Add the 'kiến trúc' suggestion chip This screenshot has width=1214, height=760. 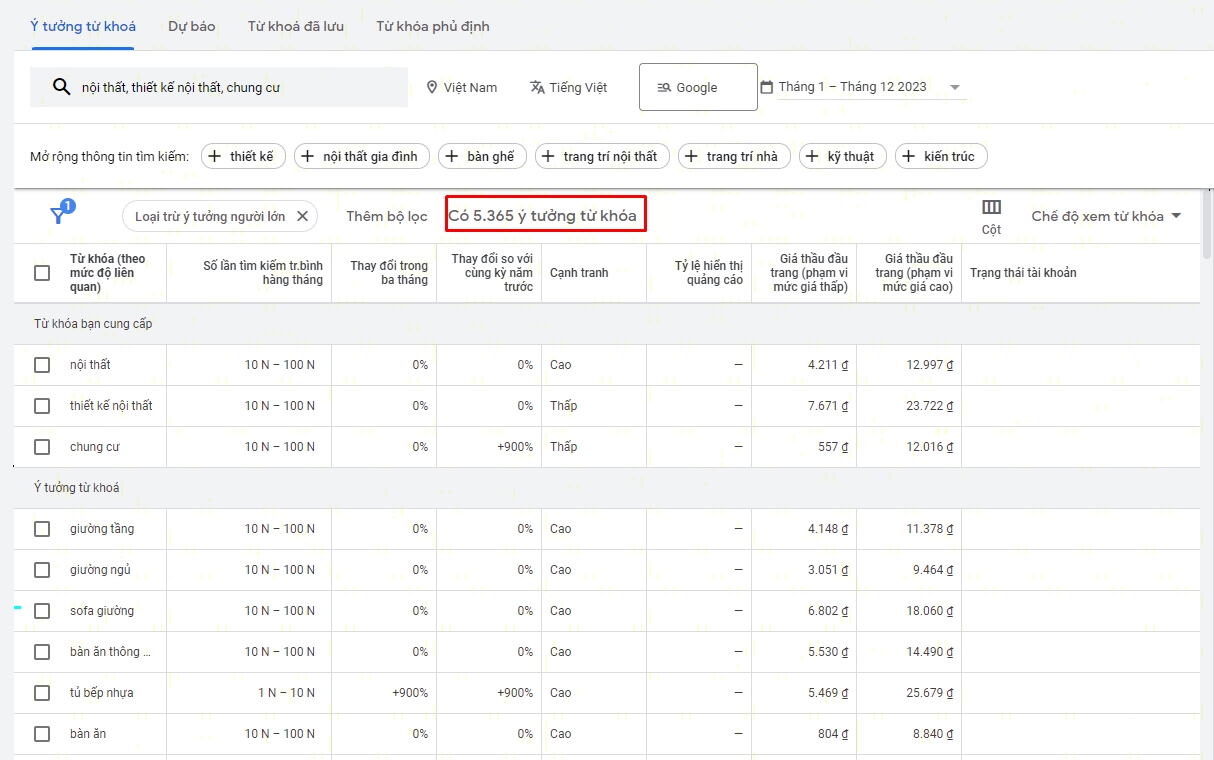[941, 156]
